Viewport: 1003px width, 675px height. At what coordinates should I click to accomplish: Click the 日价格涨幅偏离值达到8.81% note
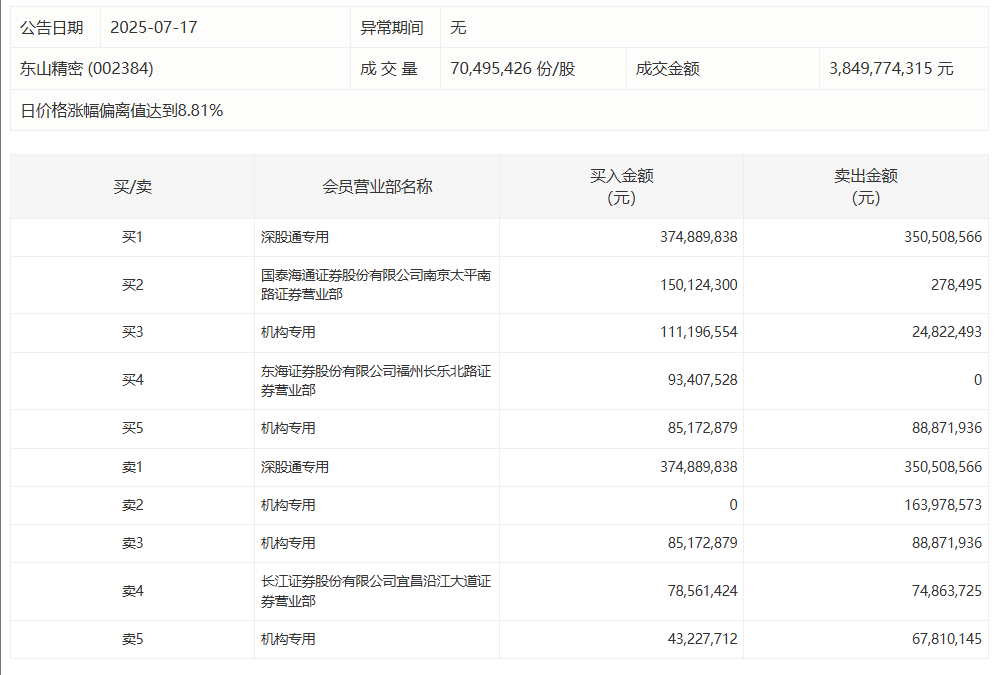pos(122,110)
